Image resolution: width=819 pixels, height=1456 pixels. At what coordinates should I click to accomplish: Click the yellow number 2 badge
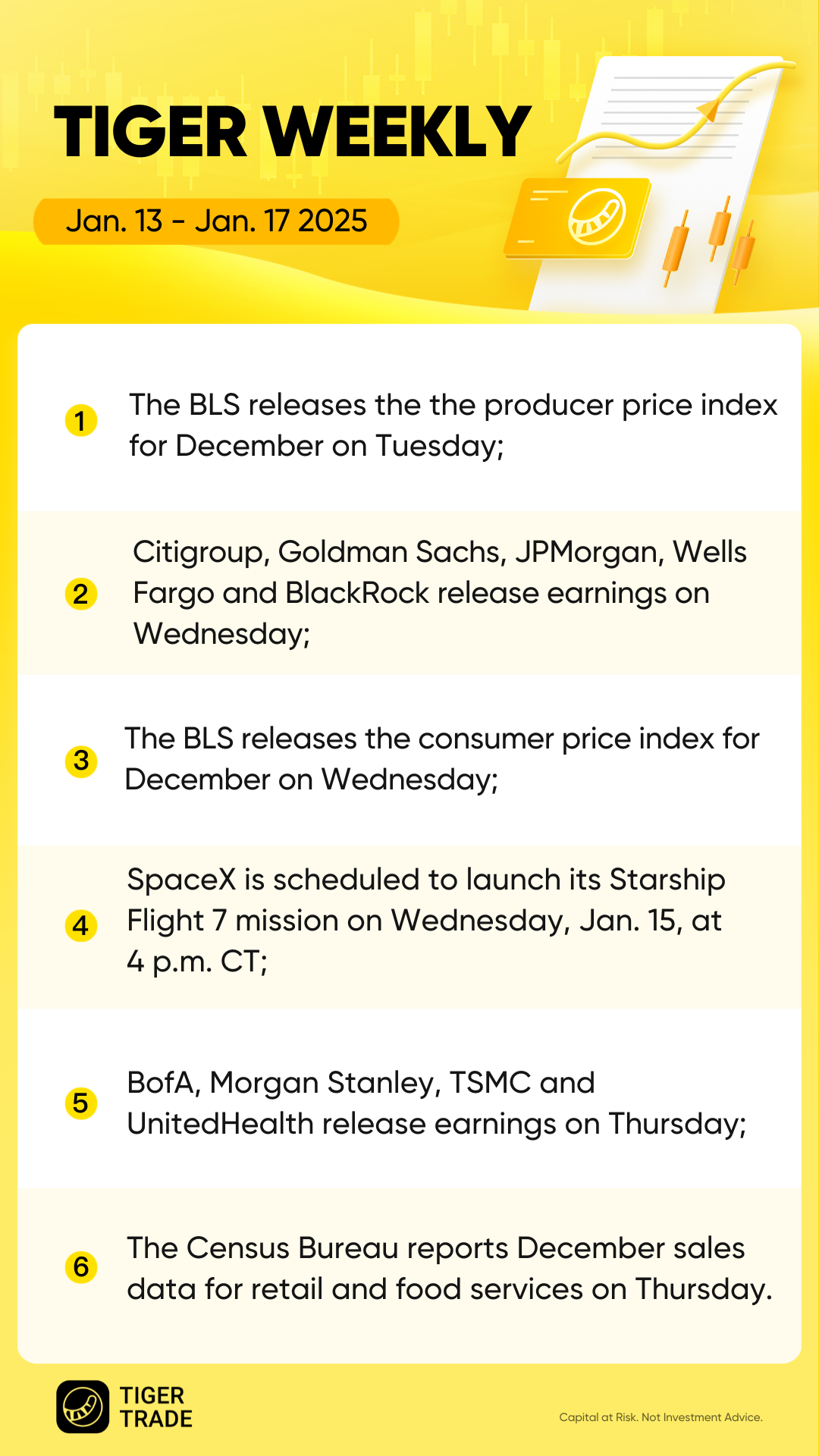pyautogui.click(x=81, y=594)
